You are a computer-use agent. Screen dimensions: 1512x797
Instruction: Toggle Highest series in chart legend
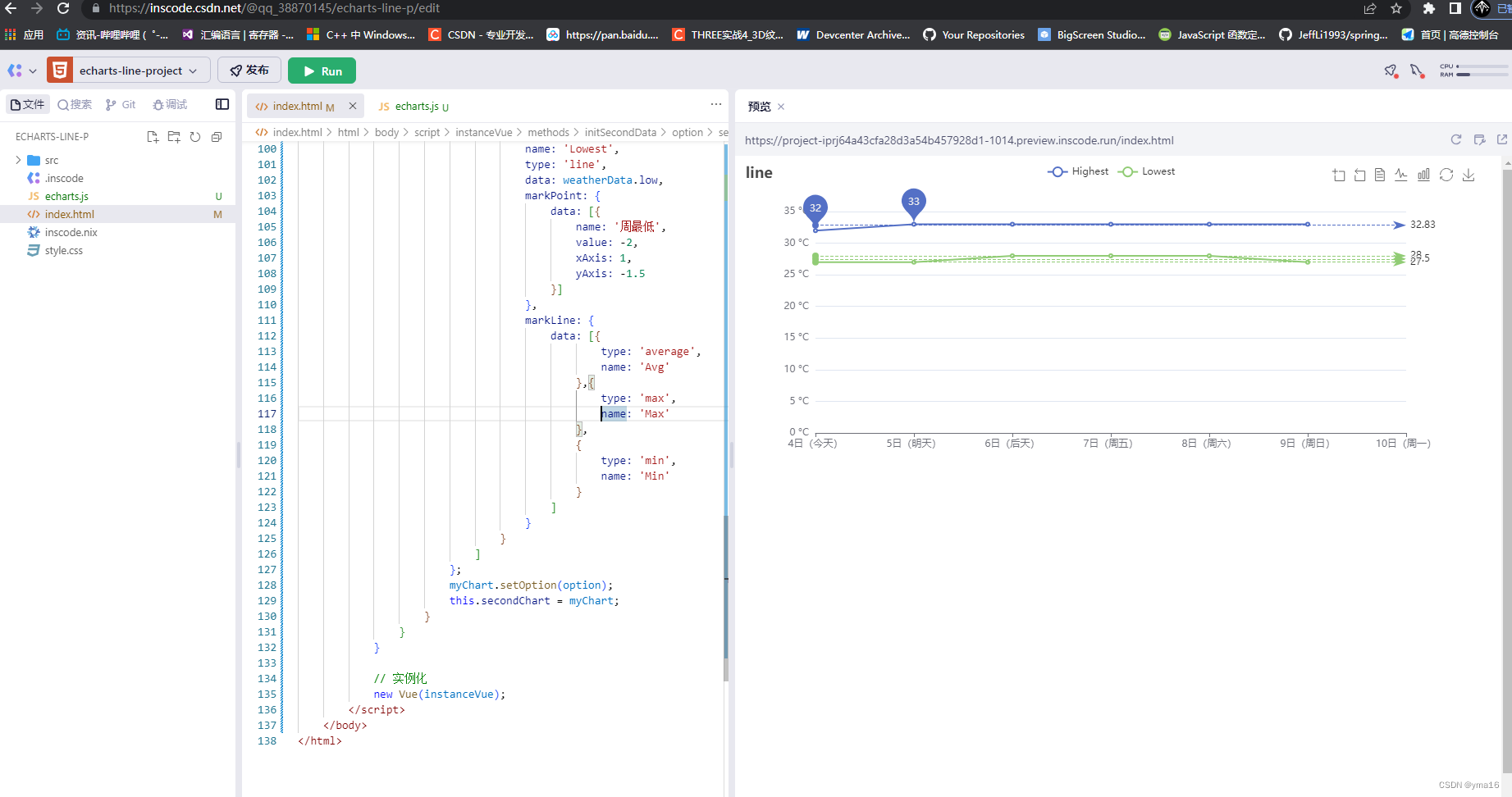pos(1078,171)
